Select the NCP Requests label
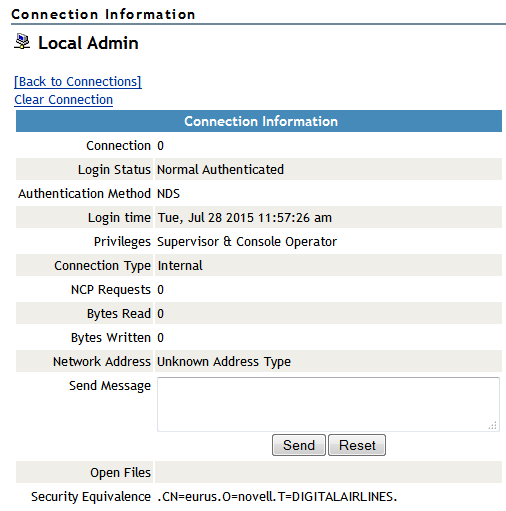This screenshot has width=506, height=511. tap(111, 290)
